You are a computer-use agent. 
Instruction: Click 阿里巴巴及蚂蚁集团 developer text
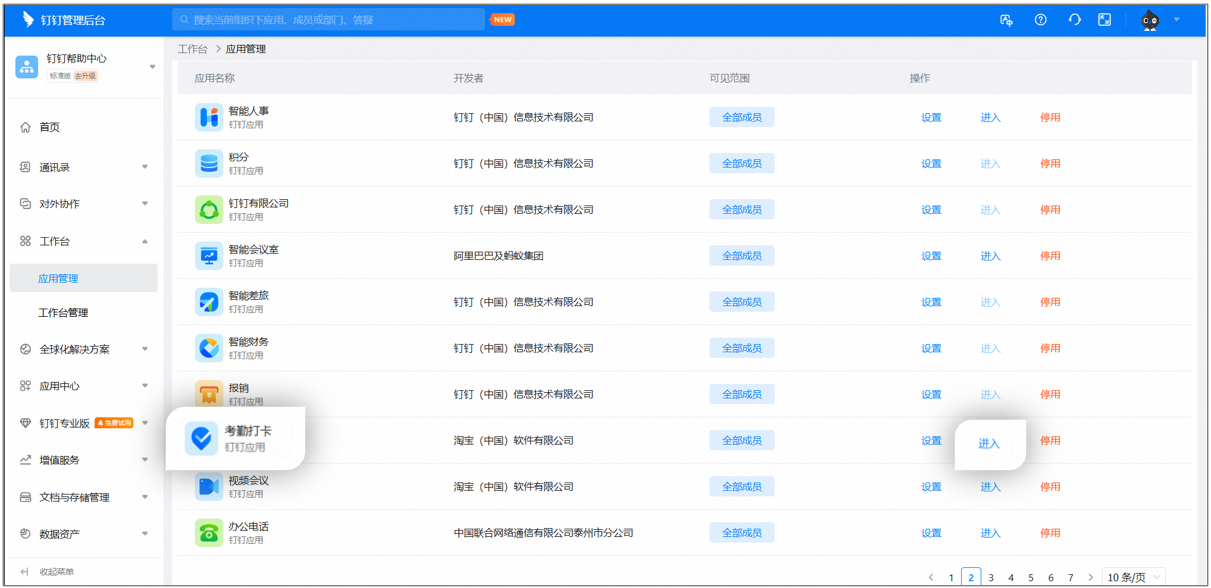point(498,255)
